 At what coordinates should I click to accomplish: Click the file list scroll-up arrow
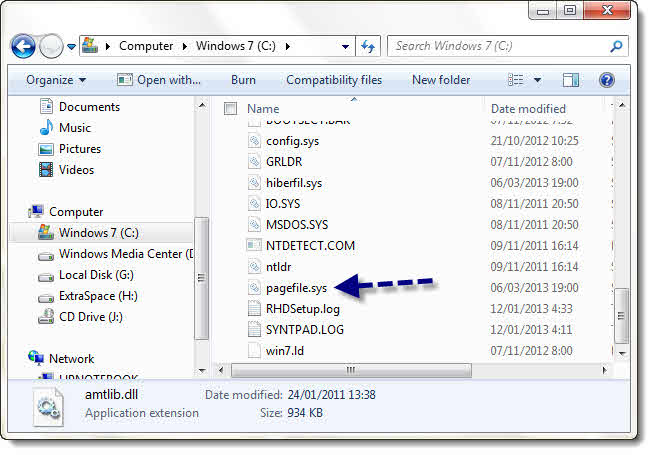coord(622,105)
